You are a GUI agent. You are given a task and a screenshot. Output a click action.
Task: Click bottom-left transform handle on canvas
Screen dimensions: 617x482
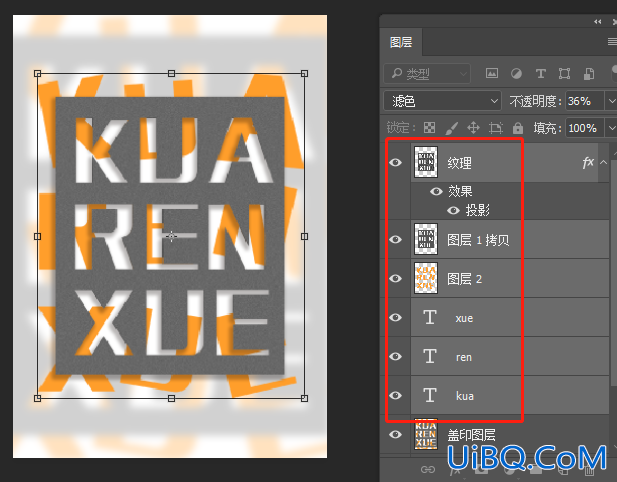[x=37, y=398]
